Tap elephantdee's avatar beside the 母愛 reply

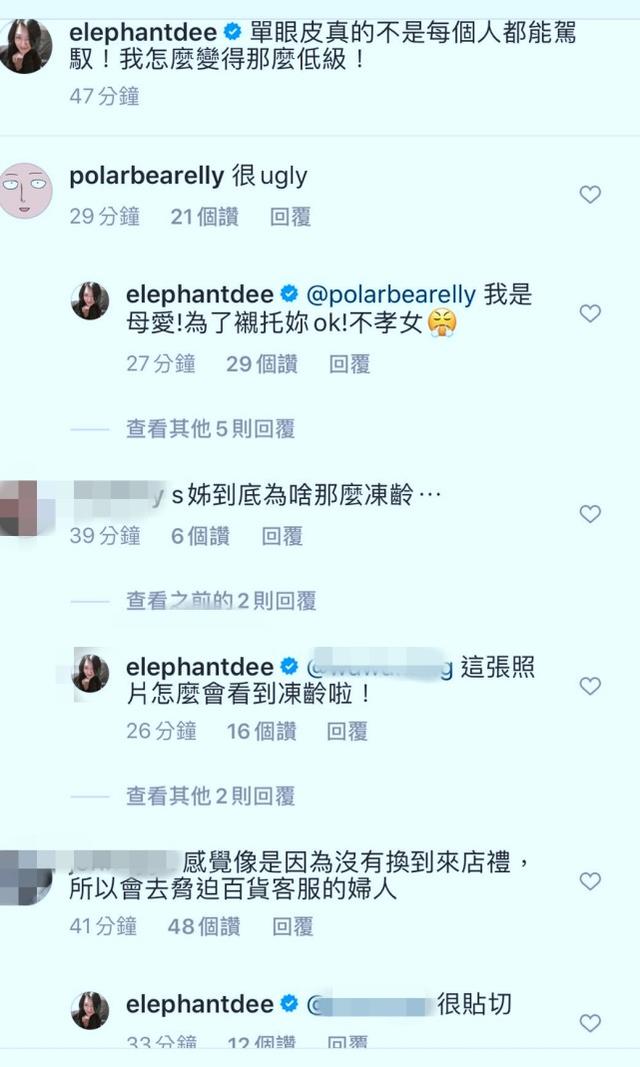click(90, 301)
